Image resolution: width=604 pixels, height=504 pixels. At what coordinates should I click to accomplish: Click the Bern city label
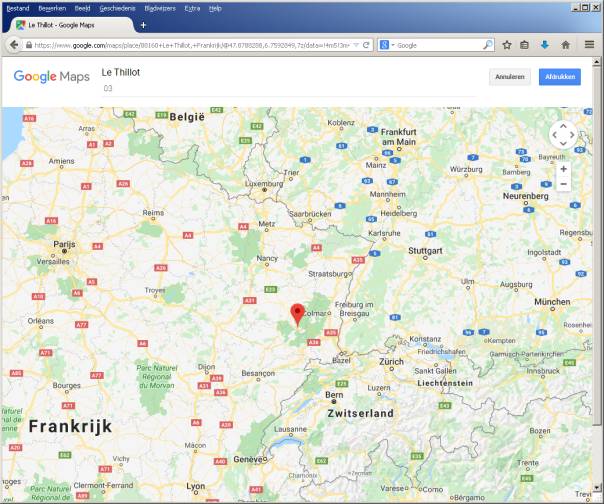point(334,395)
